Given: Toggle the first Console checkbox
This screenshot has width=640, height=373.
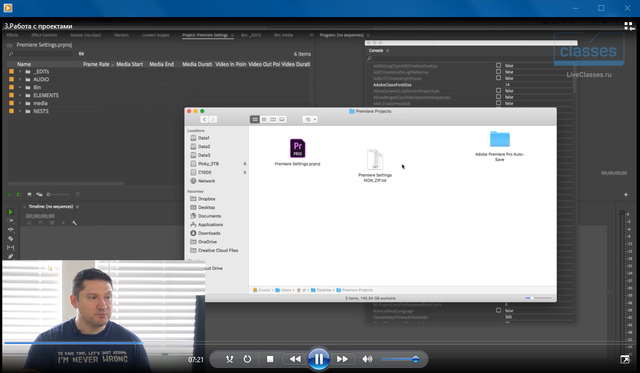Looking at the screenshot, I should [x=498, y=65].
